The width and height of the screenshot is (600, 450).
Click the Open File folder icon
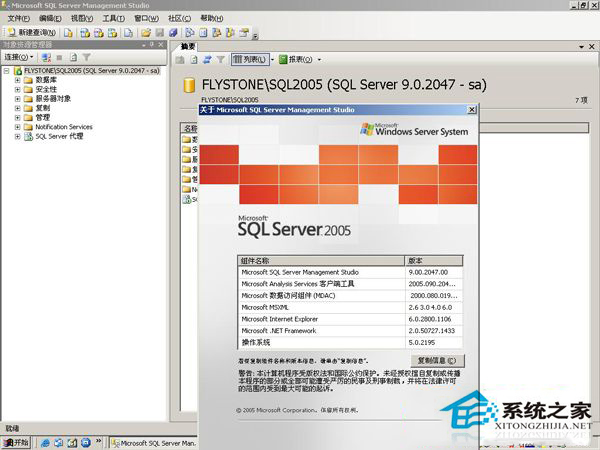point(146,33)
